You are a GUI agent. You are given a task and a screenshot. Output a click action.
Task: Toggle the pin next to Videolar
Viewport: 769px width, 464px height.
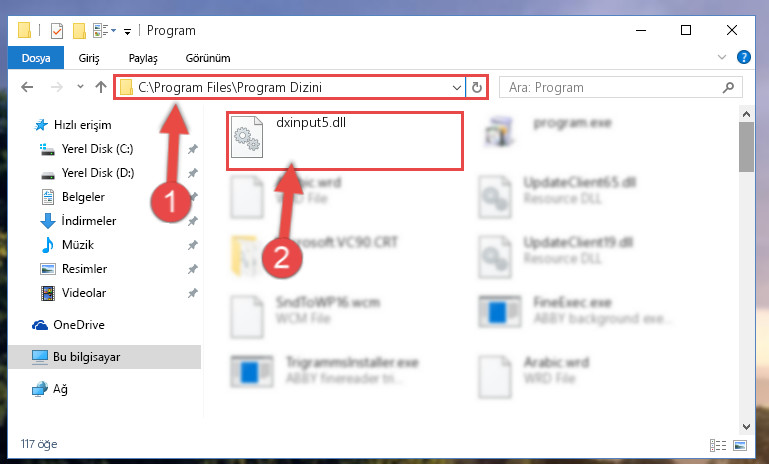tap(193, 293)
